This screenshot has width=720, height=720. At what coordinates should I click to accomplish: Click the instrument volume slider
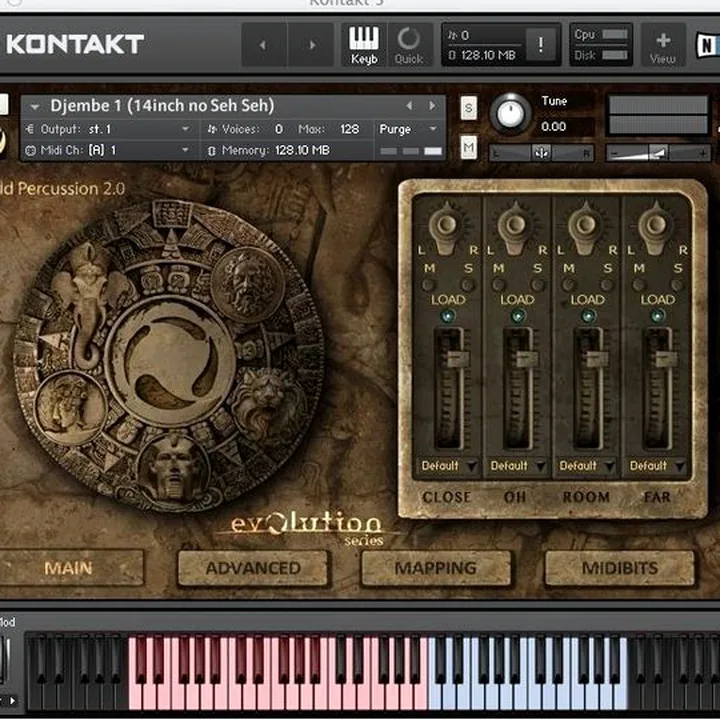(x=659, y=153)
